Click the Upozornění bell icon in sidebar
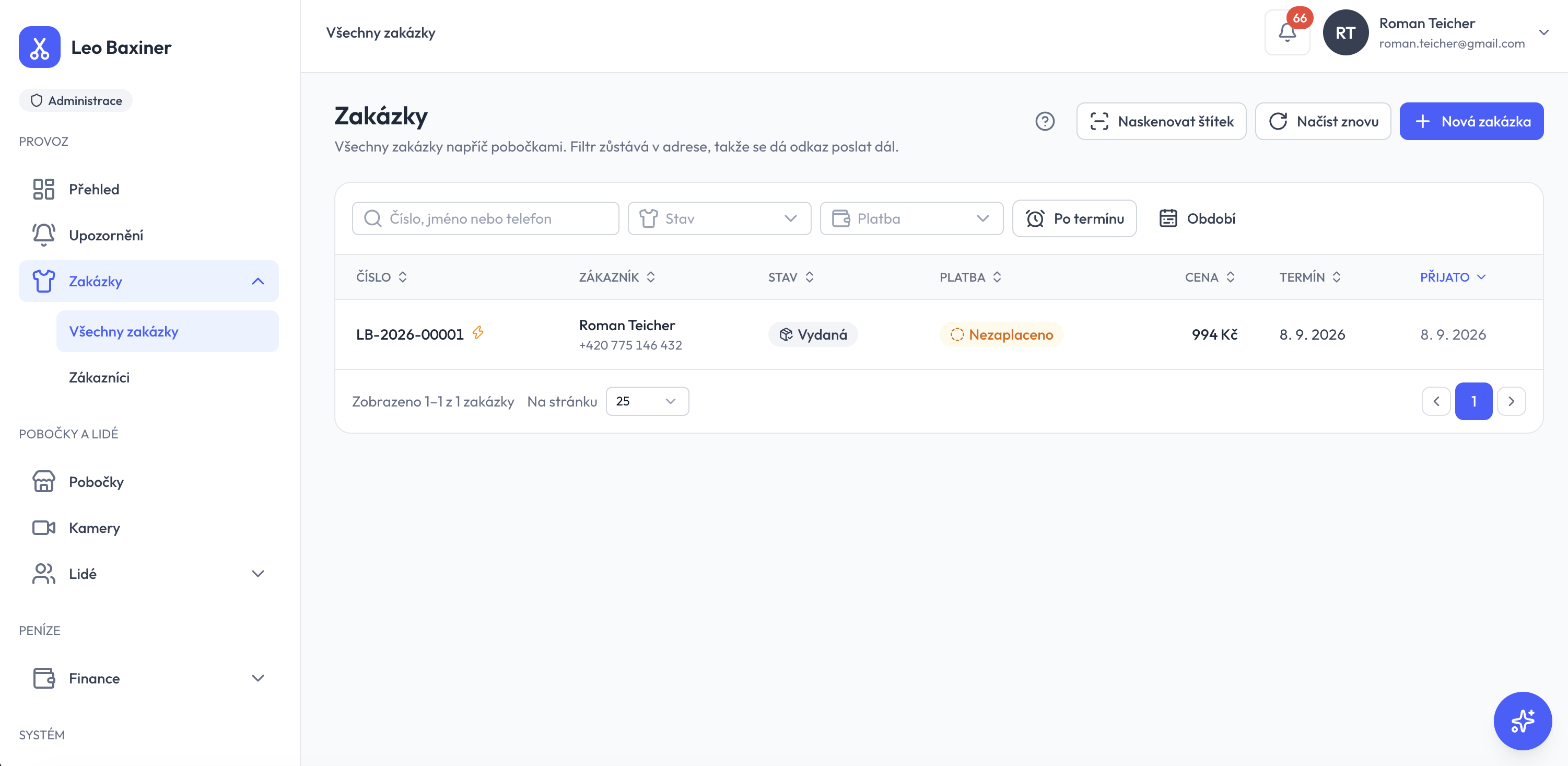This screenshot has width=1568, height=766. (44, 235)
